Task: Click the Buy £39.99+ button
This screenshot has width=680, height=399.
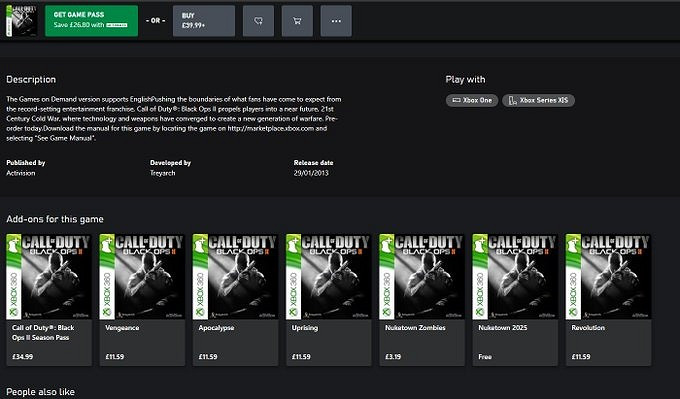Action: pyautogui.click(x=204, y=21)
